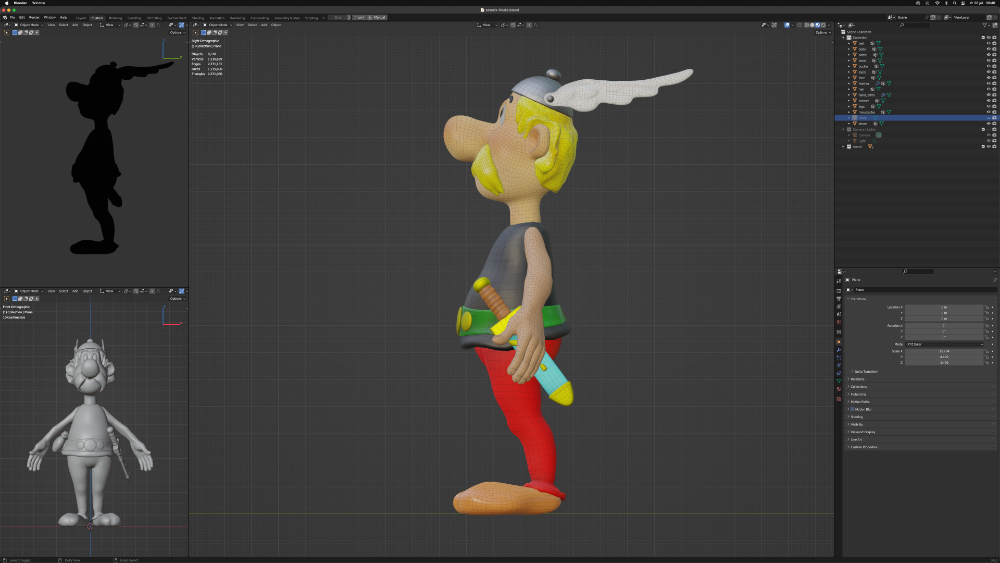Open the File menu

coord(12,17)
